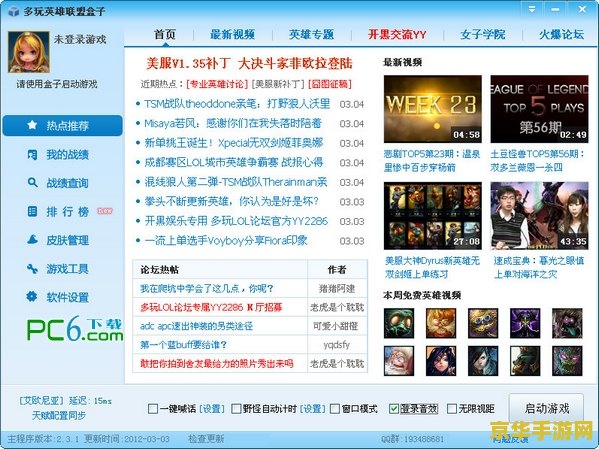Viewport: 599px width, 449px height.
Task: Click the box logo in title bar
Action: point(13,11)
